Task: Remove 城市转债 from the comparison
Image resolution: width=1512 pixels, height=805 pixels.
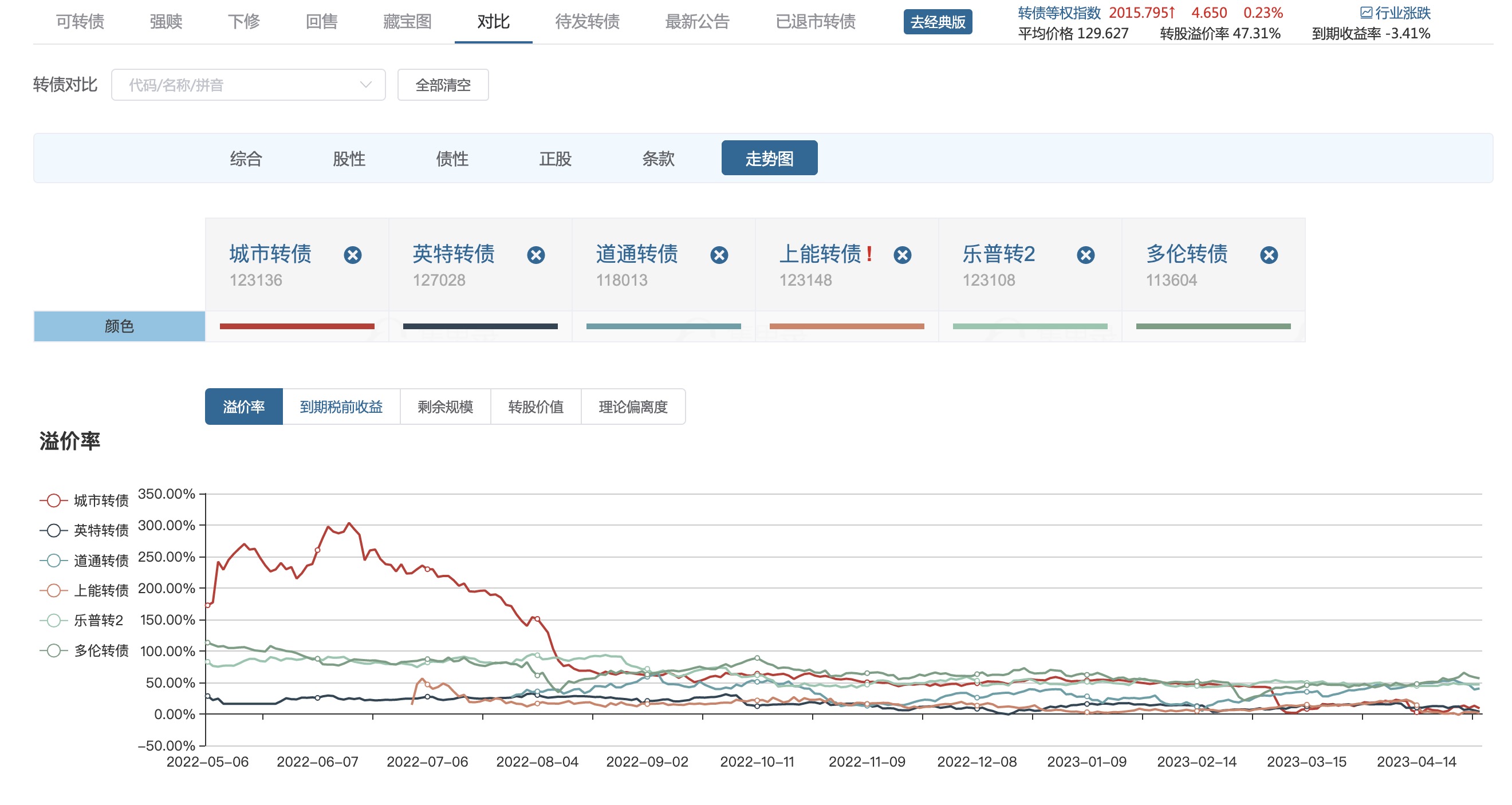Action: (x=352, y=255)
